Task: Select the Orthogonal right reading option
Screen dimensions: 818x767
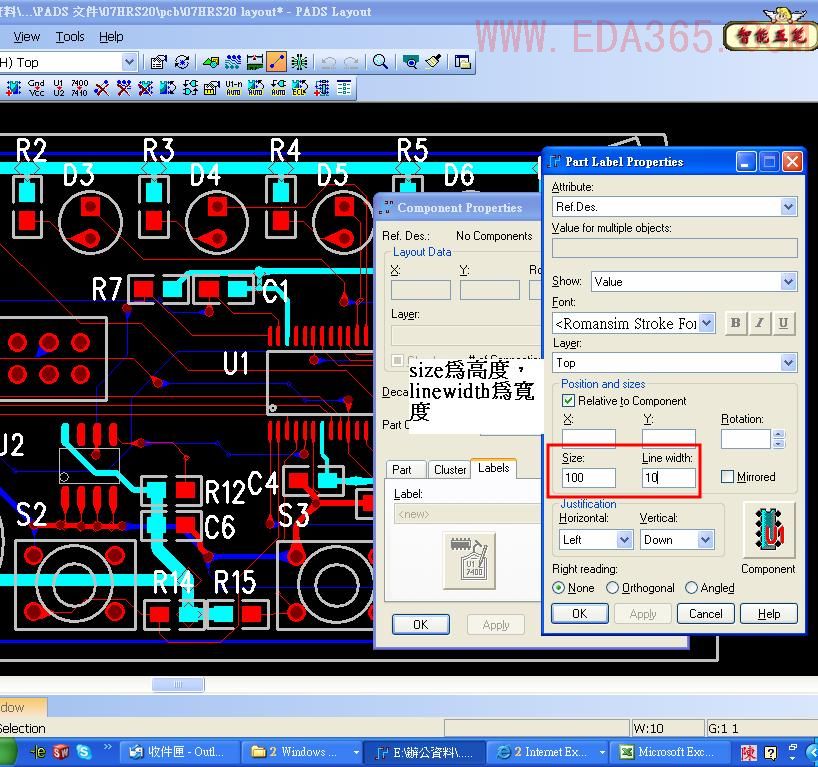Action: click(x=613, y=588)
